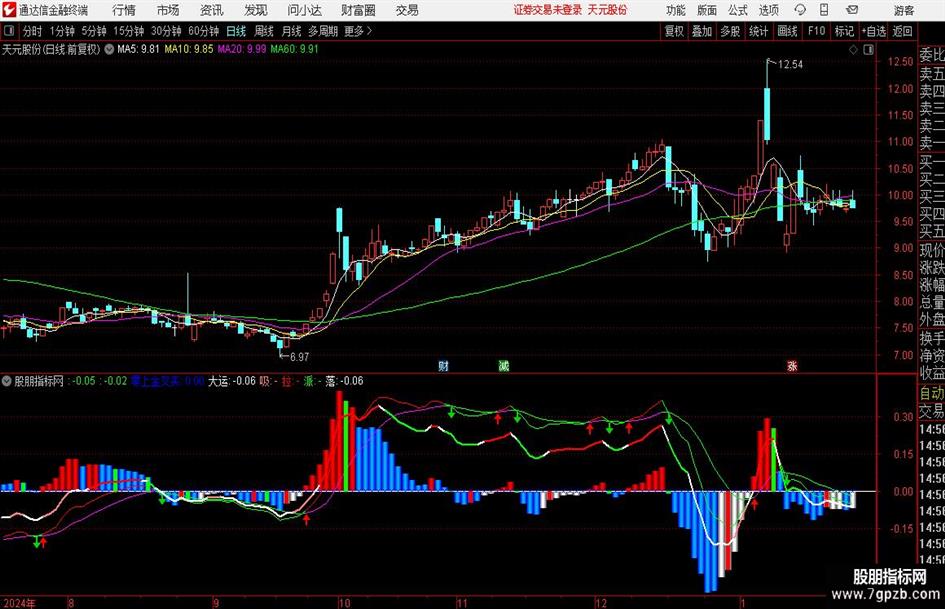The height and width of the screenshot is (609, 945).
Task: Click the 涨 marker on the chart
Action: (792, 365)
